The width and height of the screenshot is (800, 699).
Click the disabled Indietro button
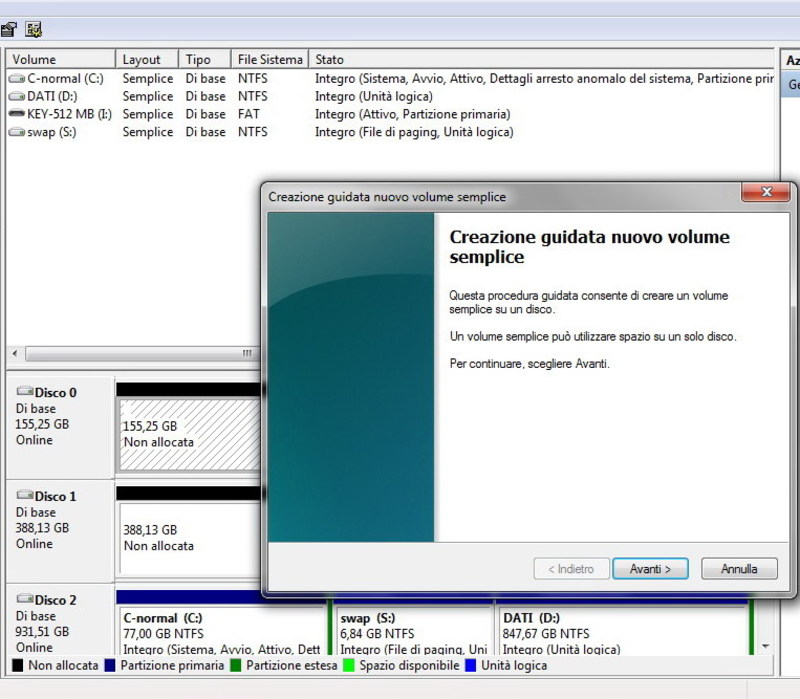pyautogui.click(x=571, y=568)
